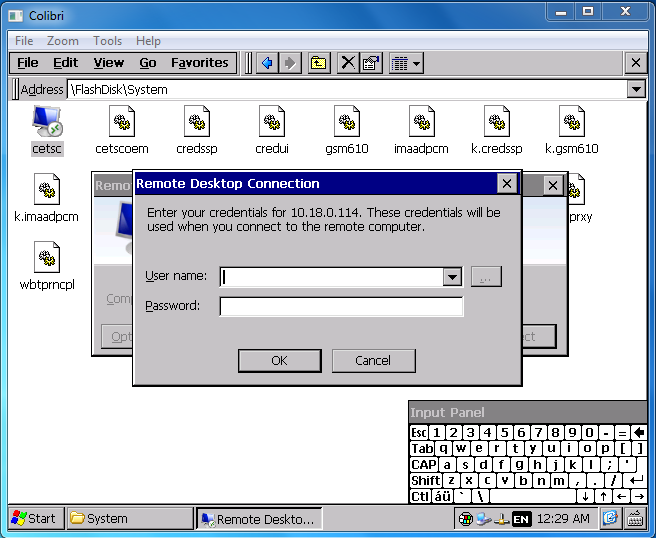
Task: Select the credssp file icon
Action: (197, 130)
